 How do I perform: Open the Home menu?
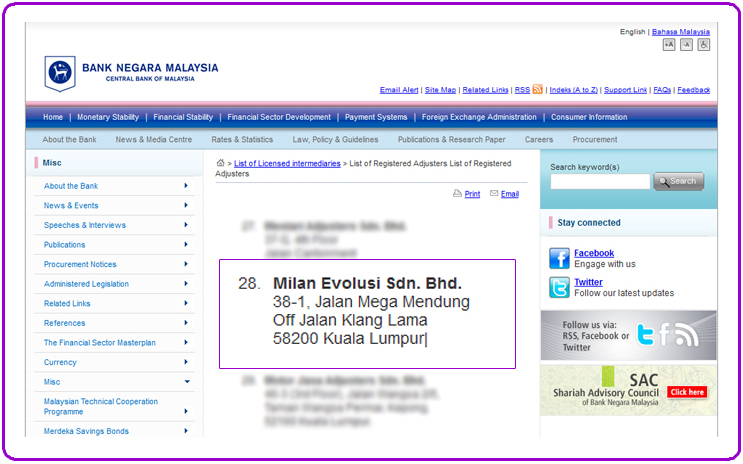[53, 117]
